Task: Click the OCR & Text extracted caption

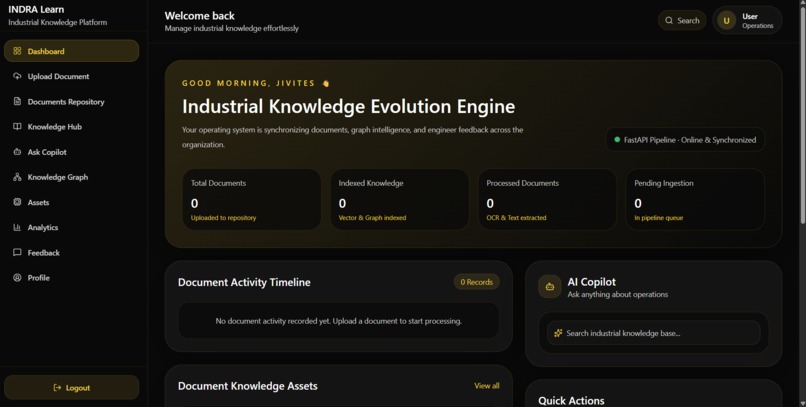Action: coord(516,218)
